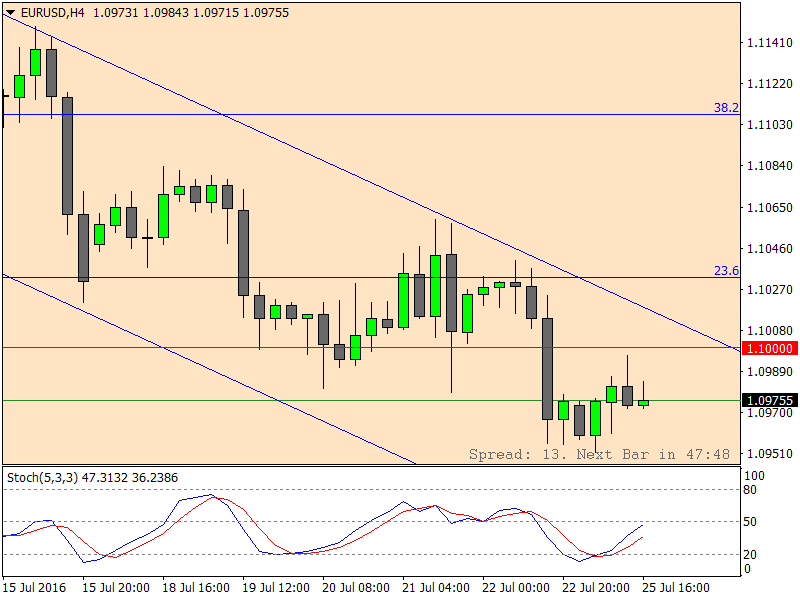Click the 1.11220 price scale value
The height and width of the screenshot is (600, 800).
click(770, 84)
